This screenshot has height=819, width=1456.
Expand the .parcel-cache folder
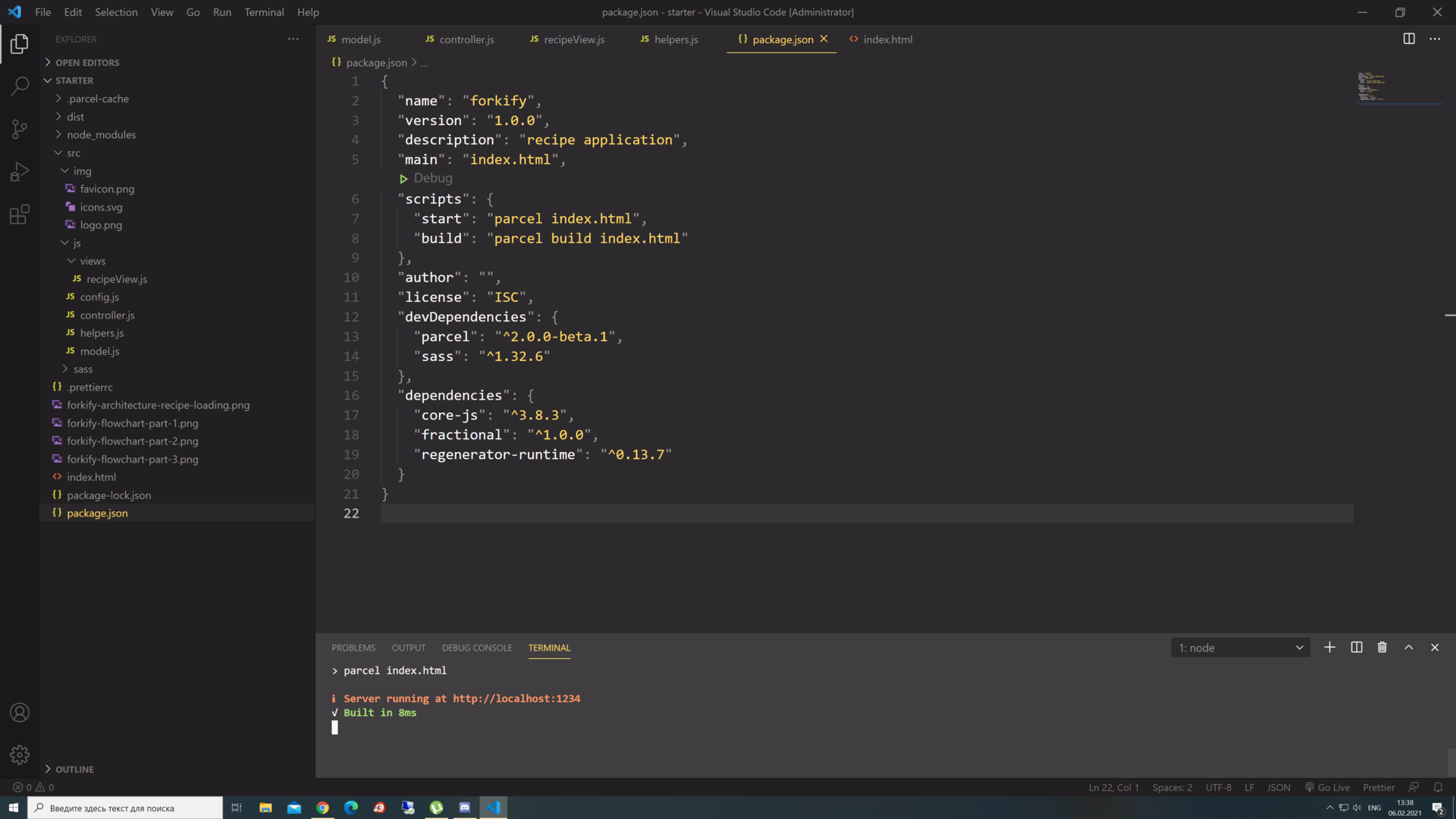97,99
